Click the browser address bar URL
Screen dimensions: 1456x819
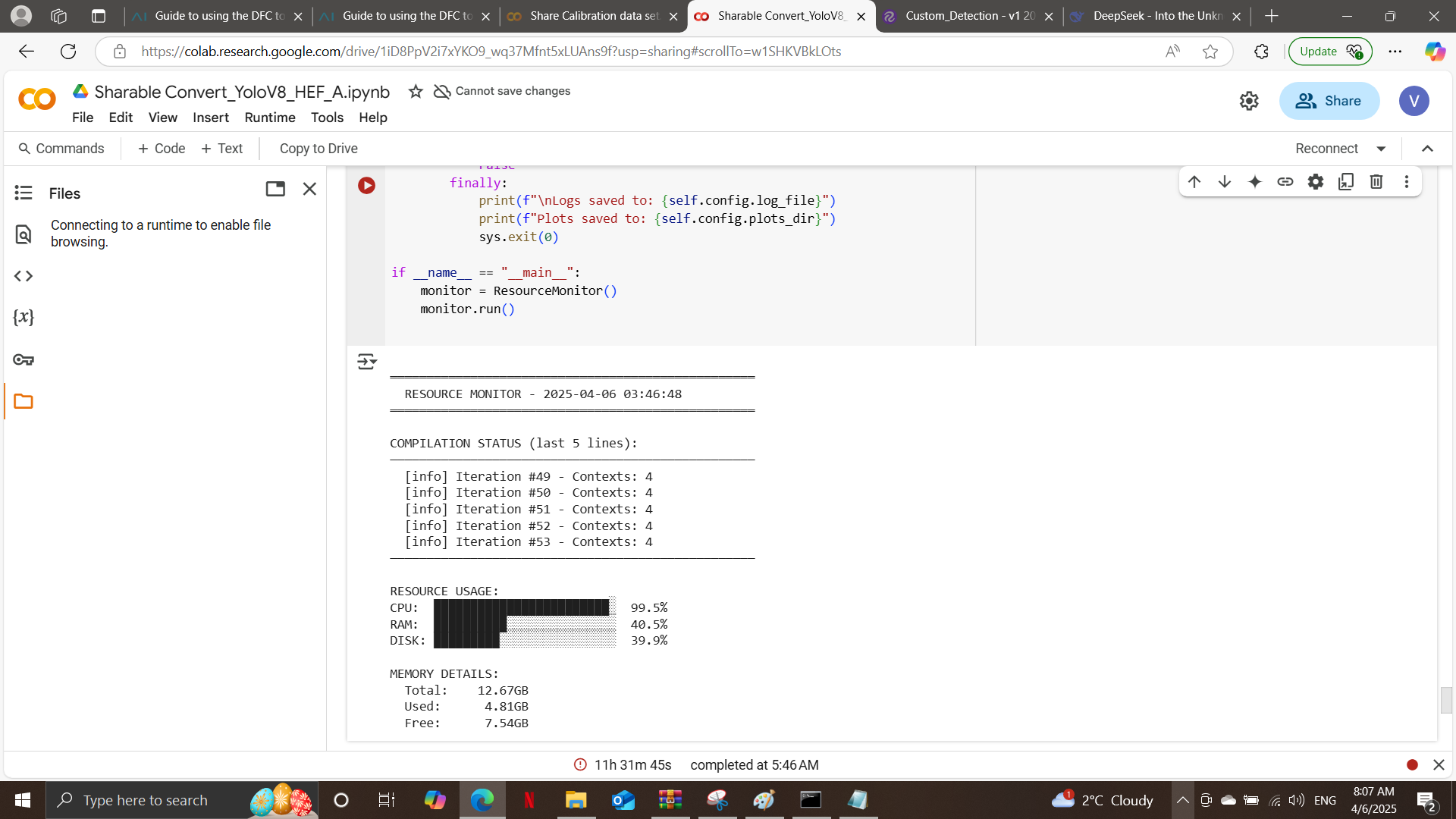coord(491,52)
